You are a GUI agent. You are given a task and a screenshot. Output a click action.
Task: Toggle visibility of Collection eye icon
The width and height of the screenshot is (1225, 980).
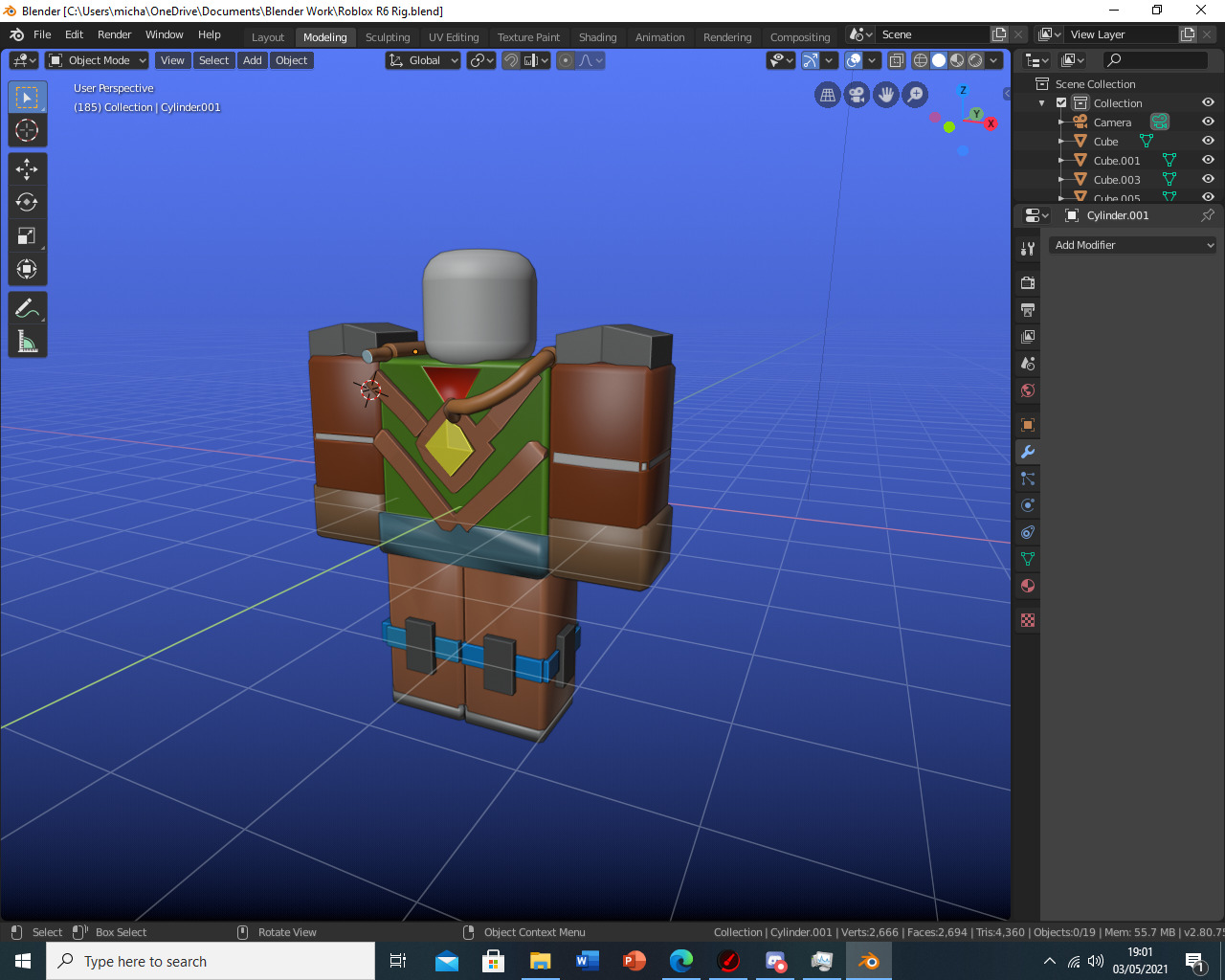point(1208,102)
